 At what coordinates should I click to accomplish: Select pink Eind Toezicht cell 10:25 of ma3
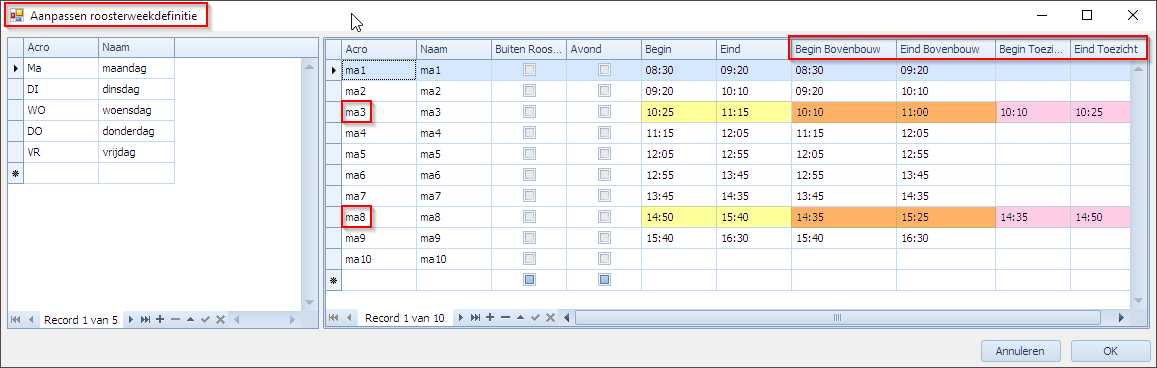click(1100, 112)
